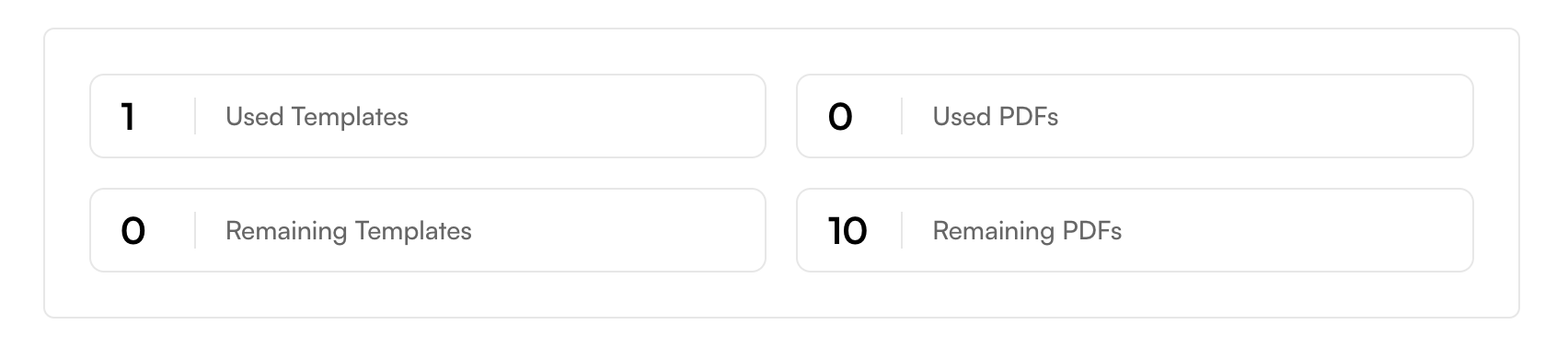Click the number 1 in Used Templates
This screenshot has width=1568, height=348.
point(128,117)
